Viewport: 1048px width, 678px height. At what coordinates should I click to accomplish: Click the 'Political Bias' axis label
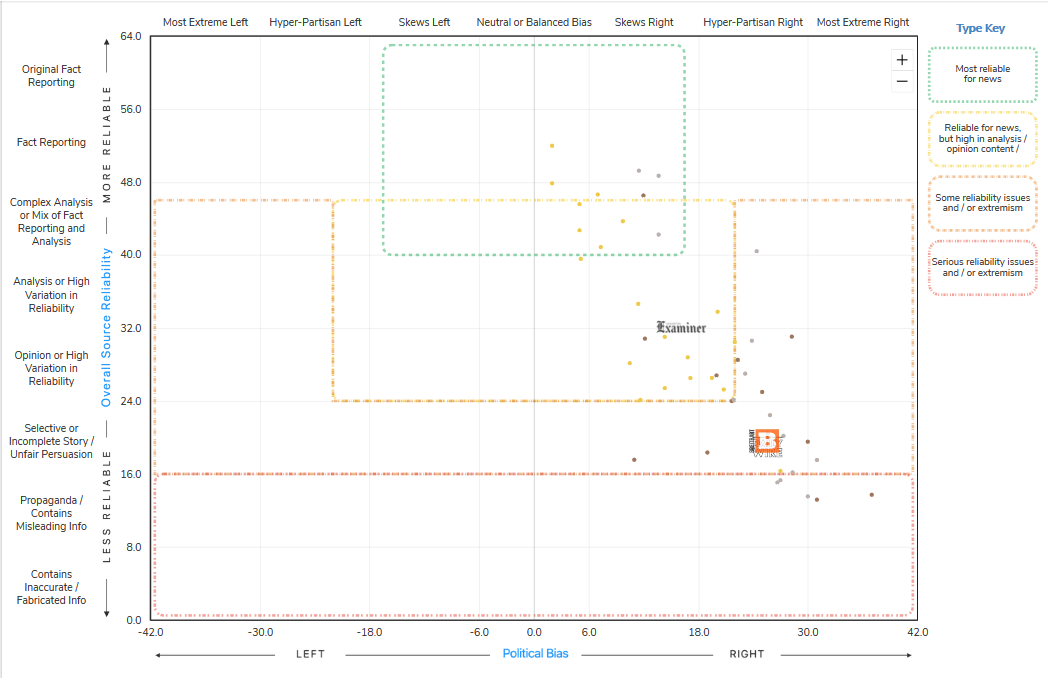click(x=535, y=654)
